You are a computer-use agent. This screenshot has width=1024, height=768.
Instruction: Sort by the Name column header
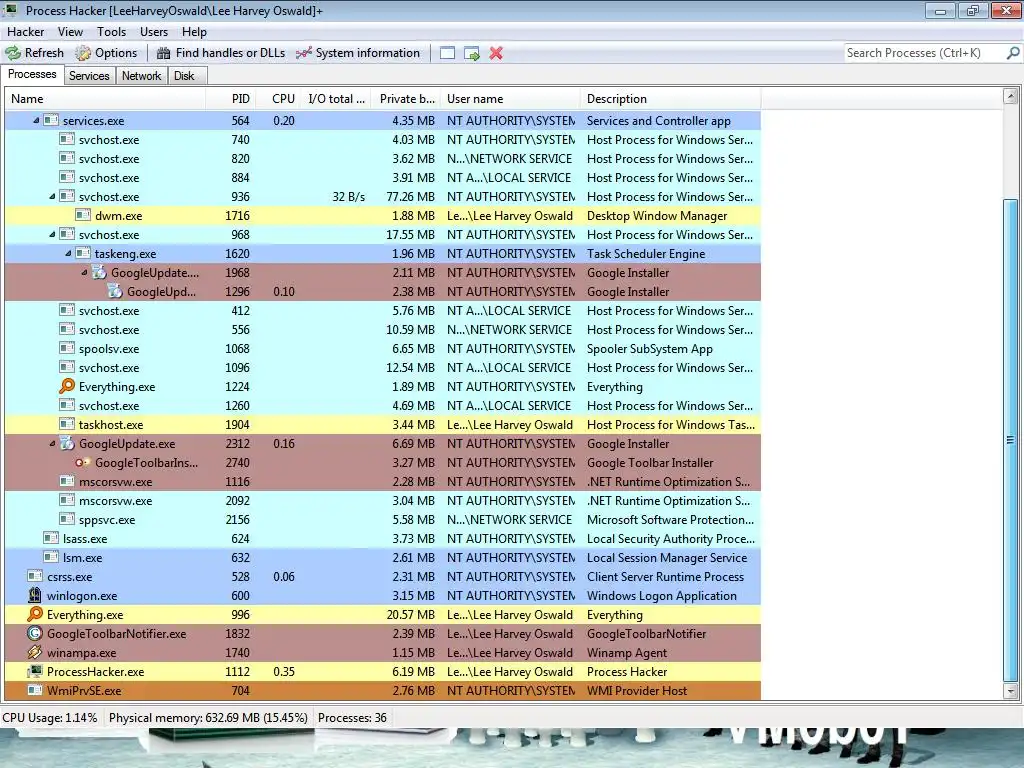(106, 99)
